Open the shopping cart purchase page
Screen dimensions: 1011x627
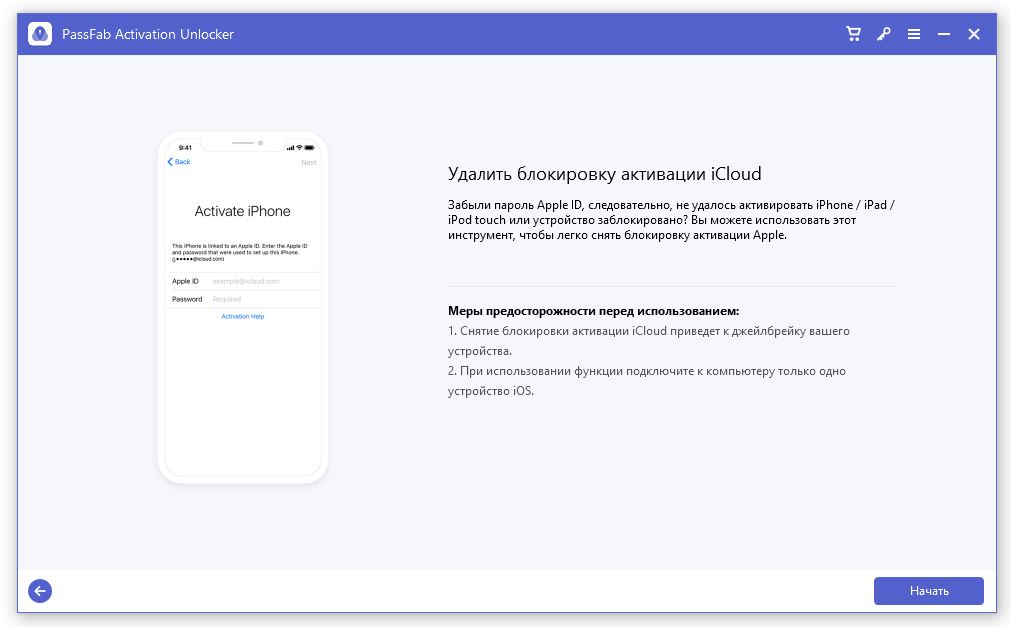(x=853, y=33)
